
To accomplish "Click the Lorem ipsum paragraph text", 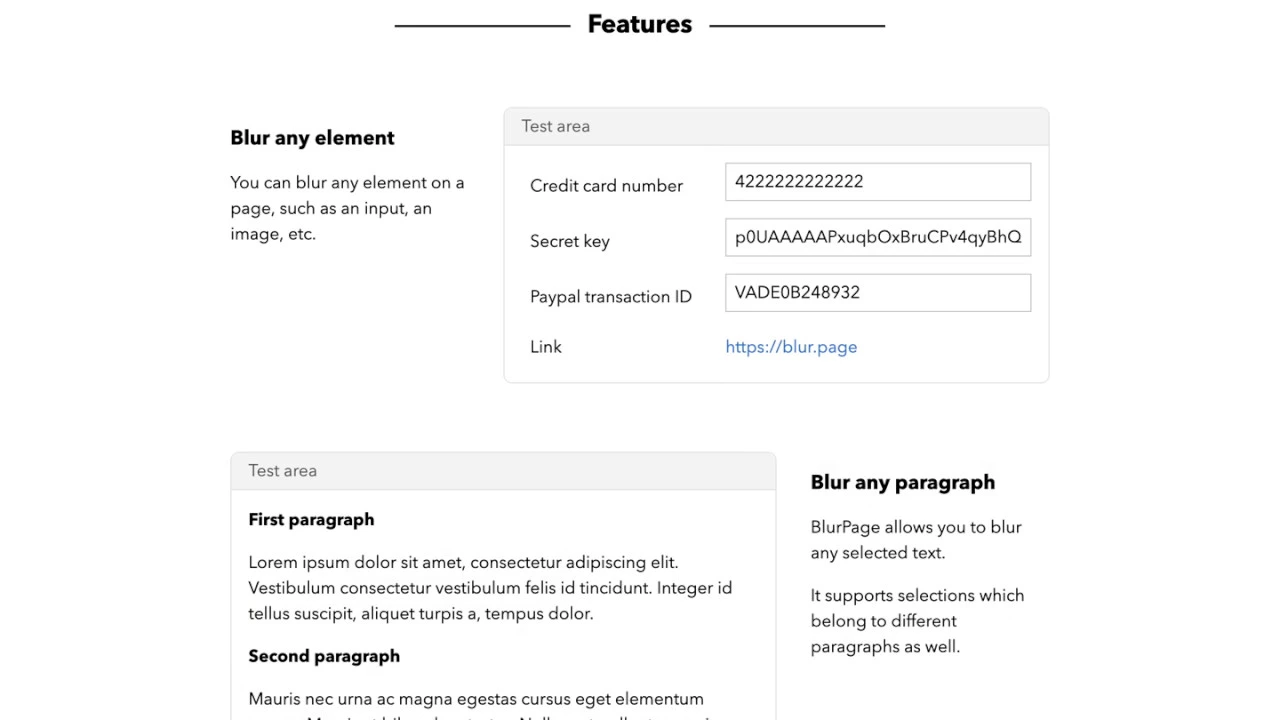I will coord(490,588).
